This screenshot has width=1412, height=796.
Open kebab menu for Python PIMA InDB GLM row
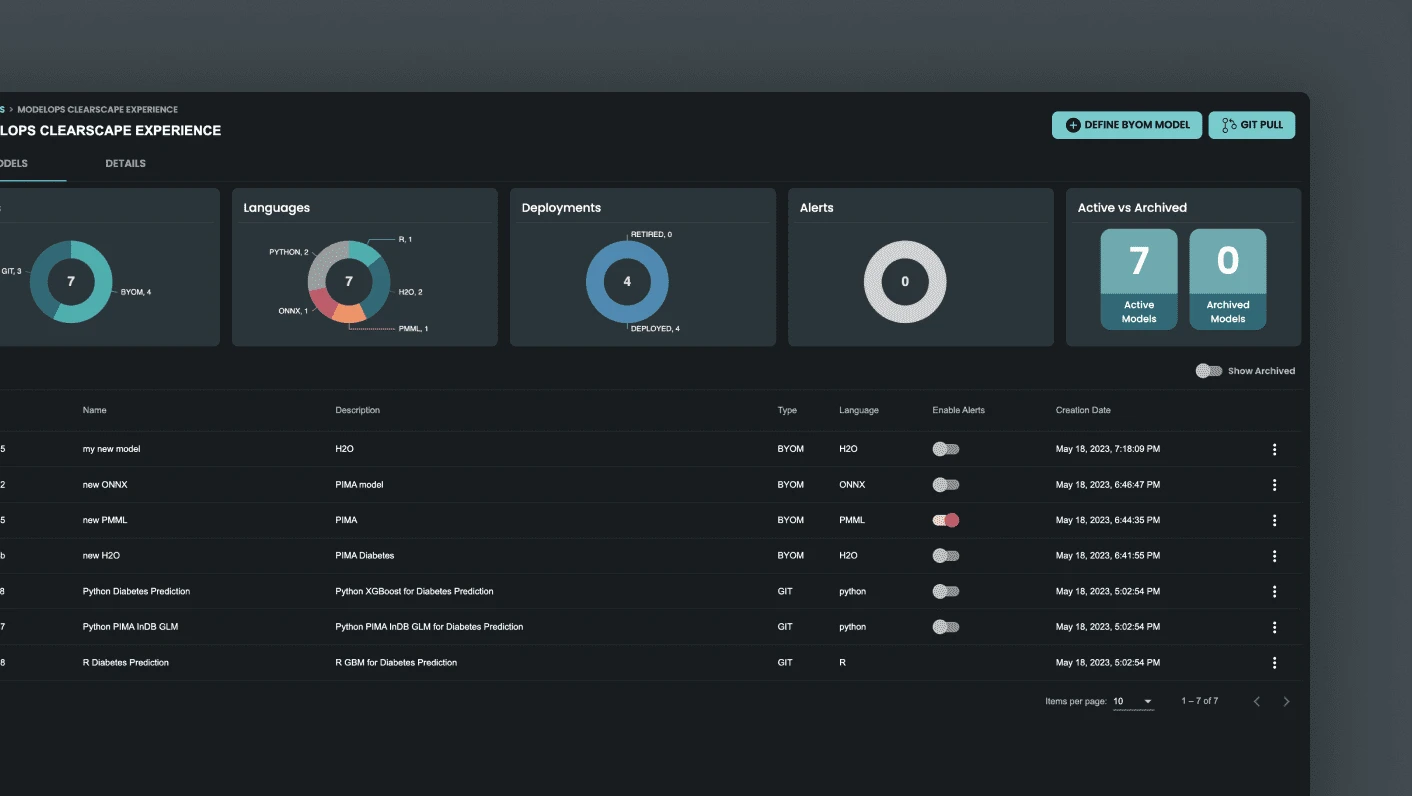[1274, 628]
